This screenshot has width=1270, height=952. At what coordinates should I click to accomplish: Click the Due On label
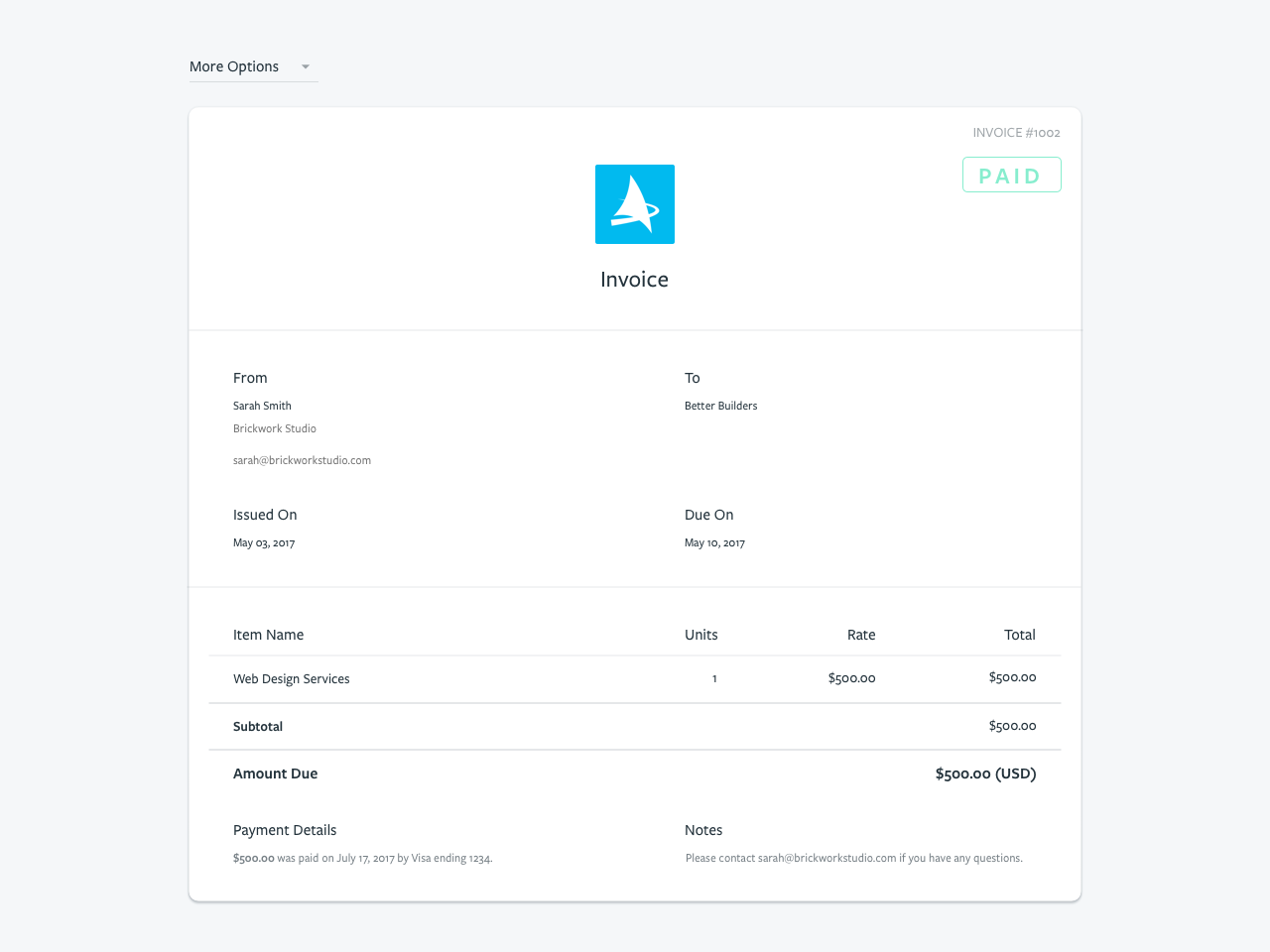(709, 515)
